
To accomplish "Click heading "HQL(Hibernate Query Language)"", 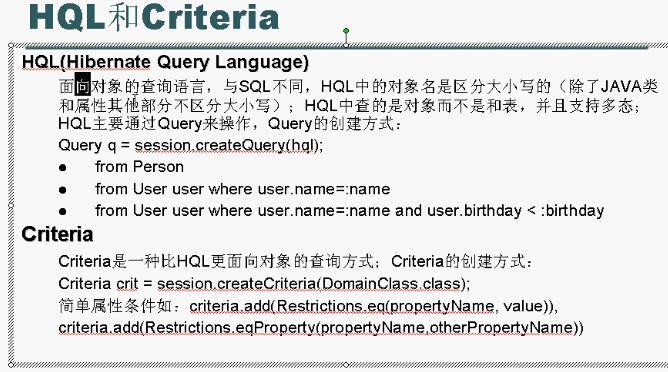I will [165, 62].
